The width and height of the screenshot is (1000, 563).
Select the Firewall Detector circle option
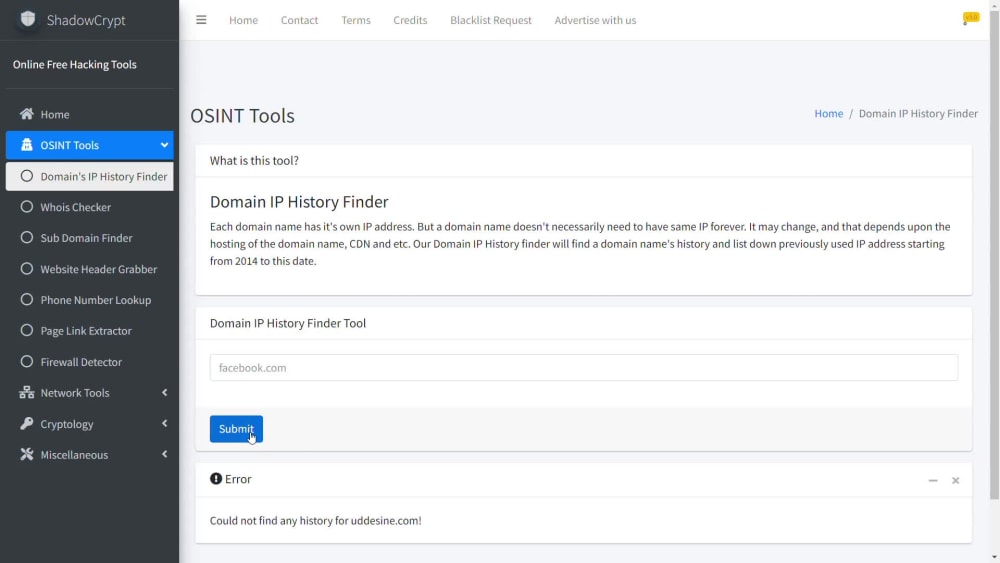[26, 362]
